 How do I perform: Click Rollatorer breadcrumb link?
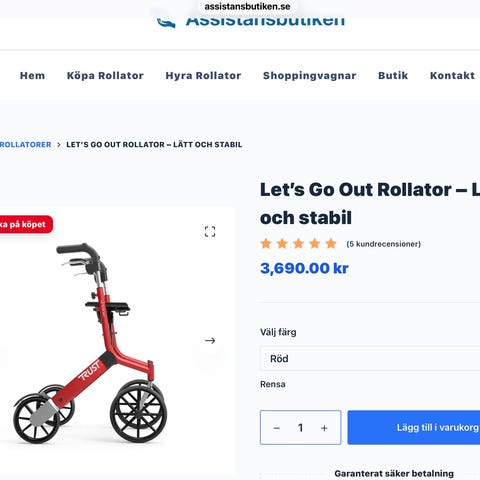coord(26,145)
